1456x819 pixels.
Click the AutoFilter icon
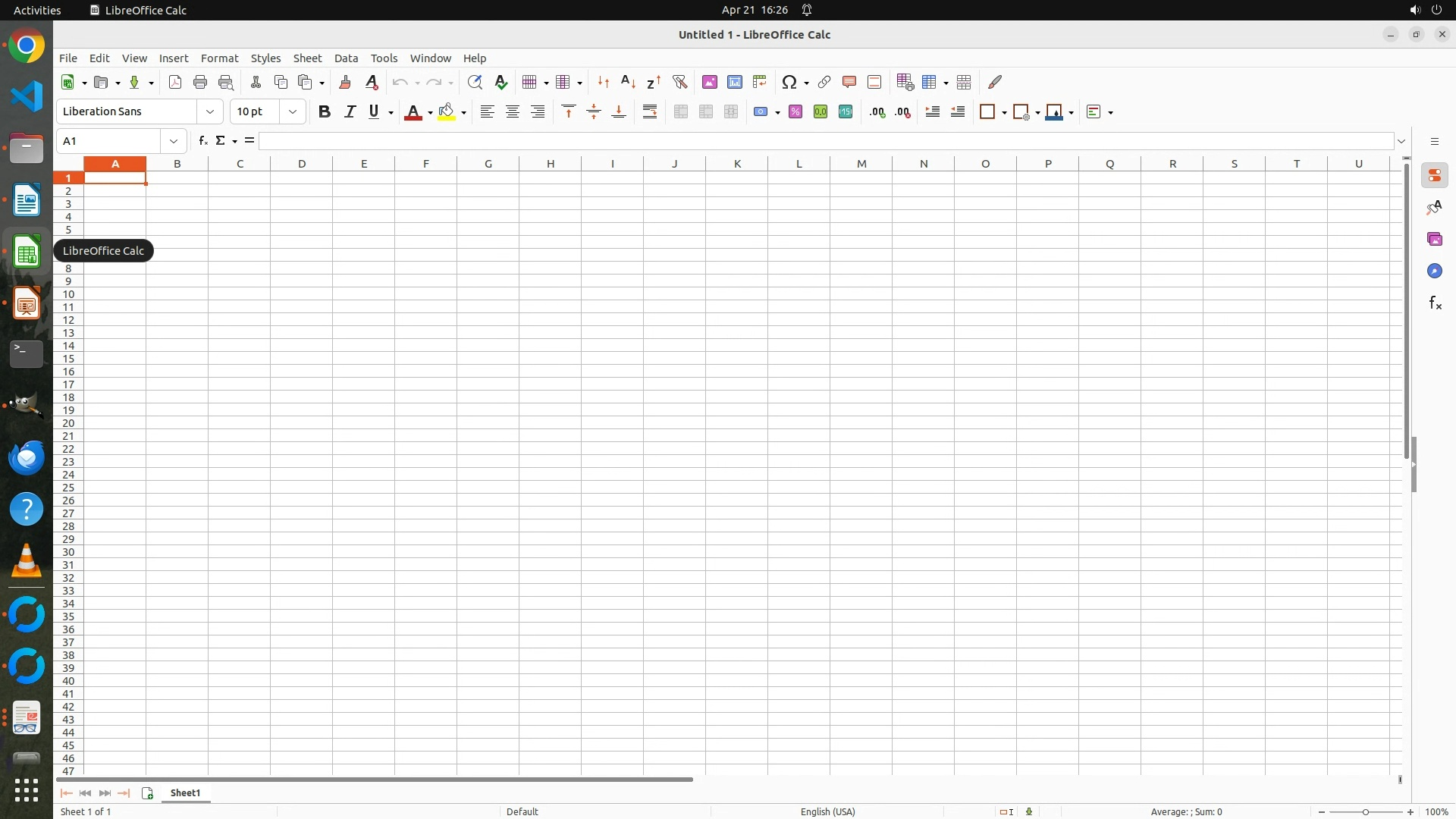[680, 82]
